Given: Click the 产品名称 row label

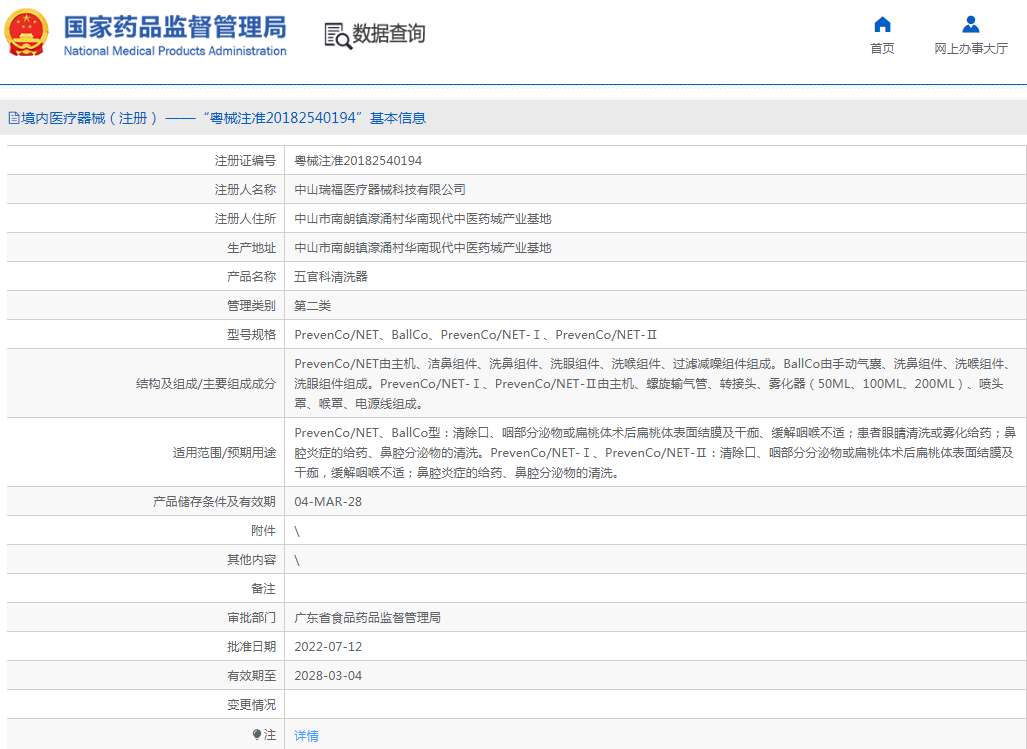Looking at the screenshot, I should click(252, 276).
